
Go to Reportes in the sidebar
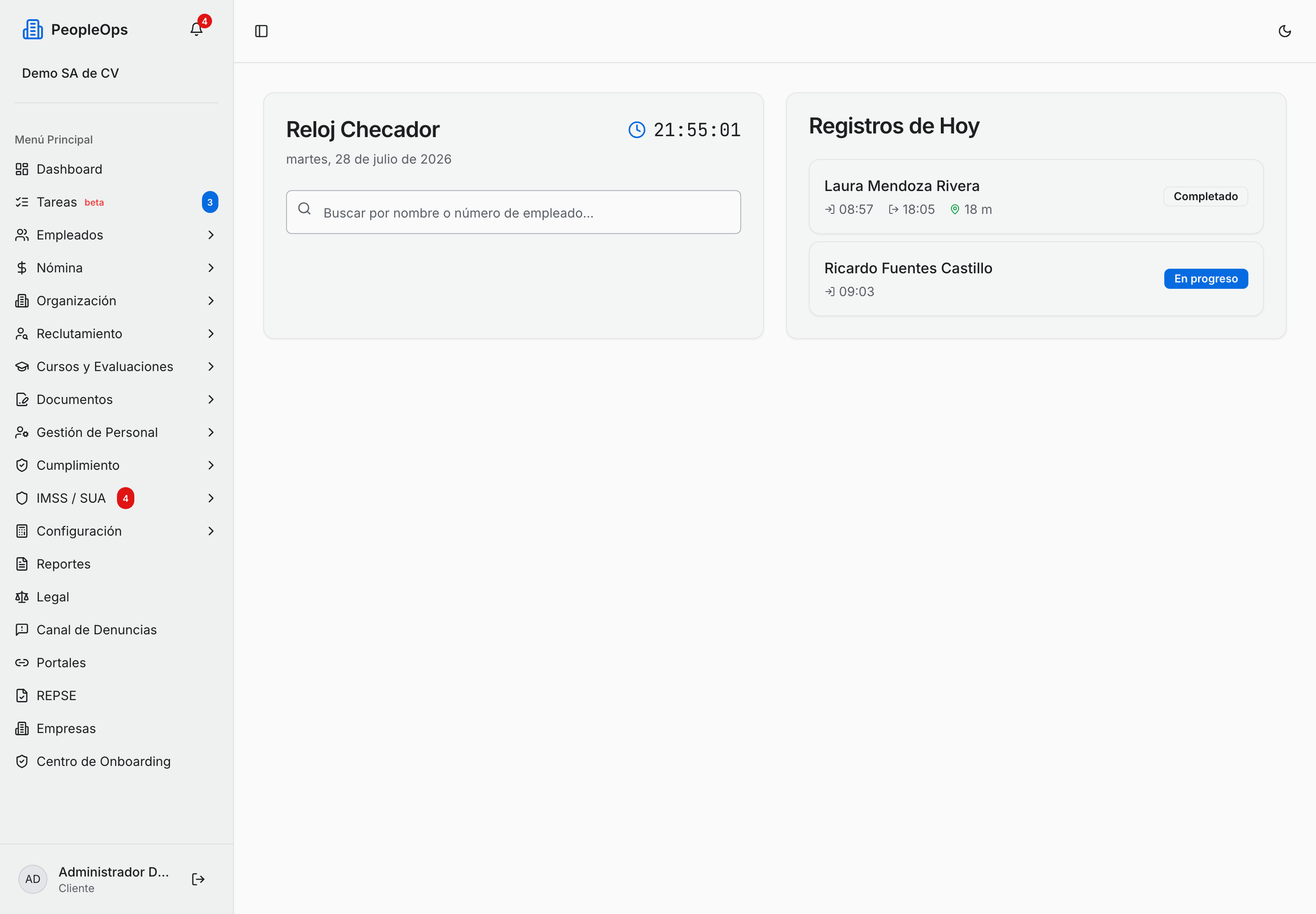point(116,564)
